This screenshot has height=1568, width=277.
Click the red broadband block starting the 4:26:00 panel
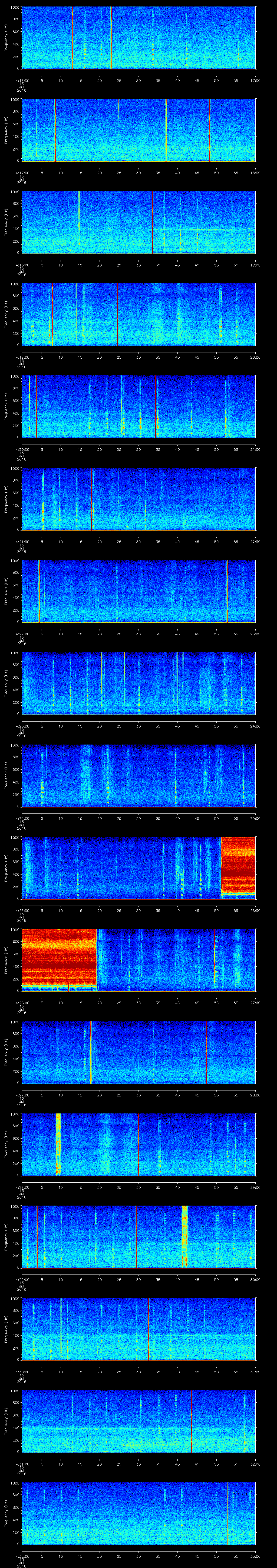[x=59, y=958]
